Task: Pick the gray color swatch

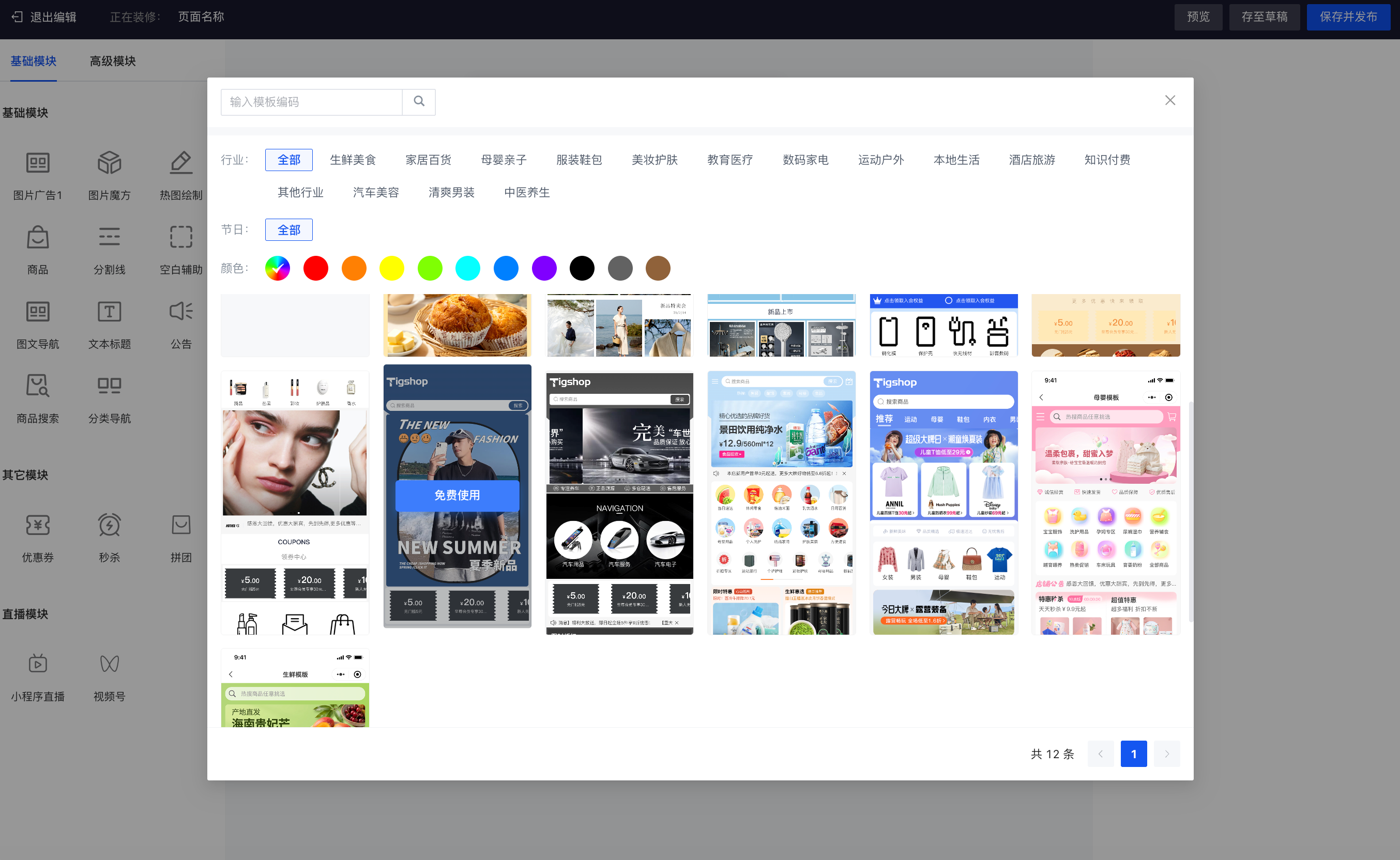Action: point(620,268)
